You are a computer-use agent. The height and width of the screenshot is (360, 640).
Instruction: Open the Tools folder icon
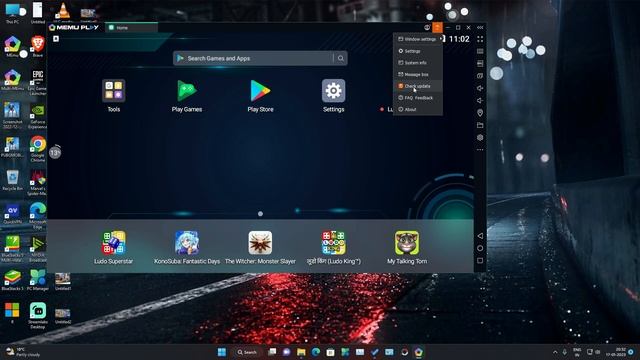(x=113, y=91)
